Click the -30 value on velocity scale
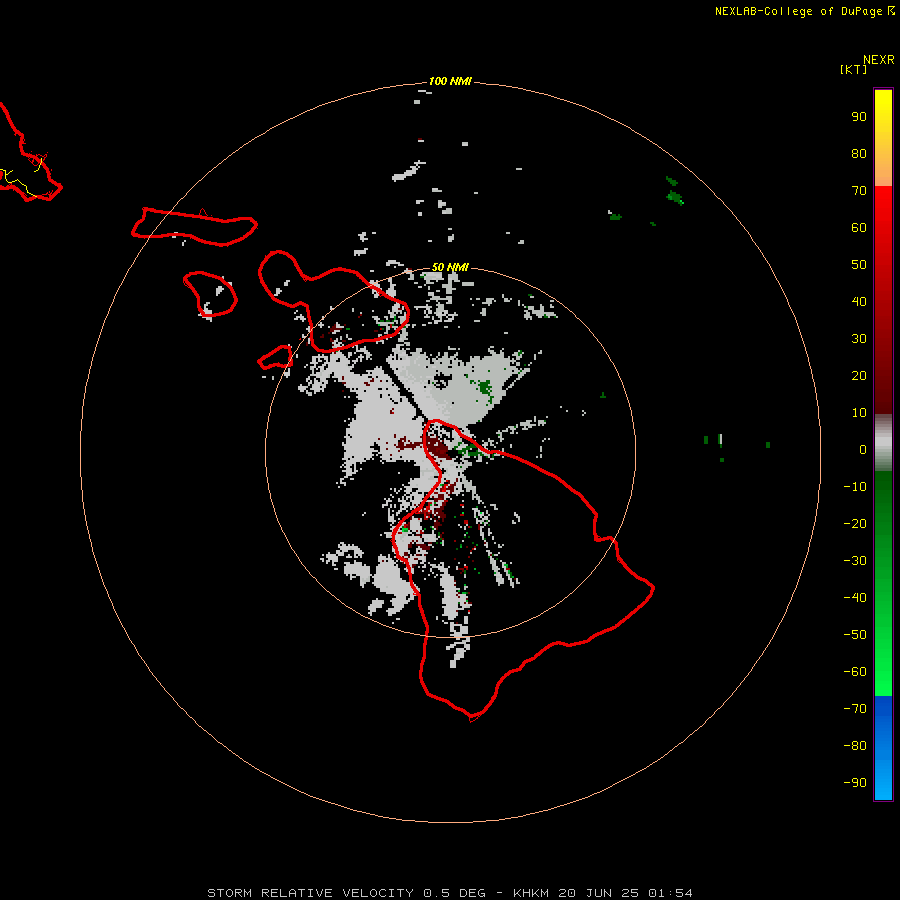 click(855, 561)
